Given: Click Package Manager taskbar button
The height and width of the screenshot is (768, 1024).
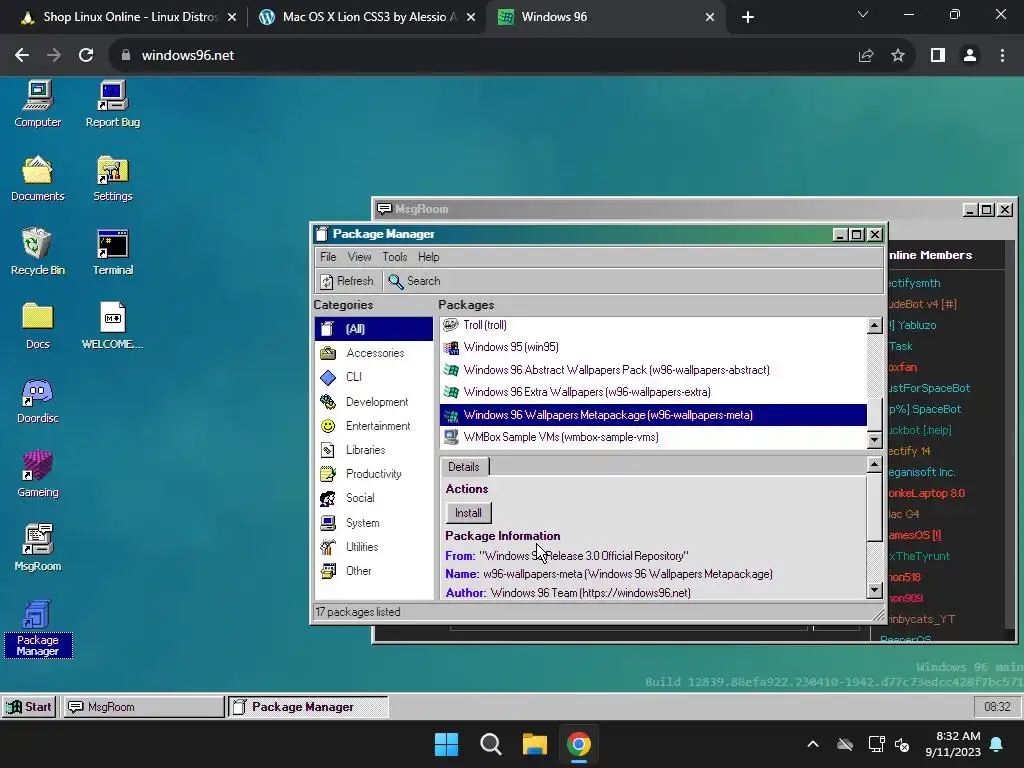Looking at the screenshot, I should (x=308, y=707).
